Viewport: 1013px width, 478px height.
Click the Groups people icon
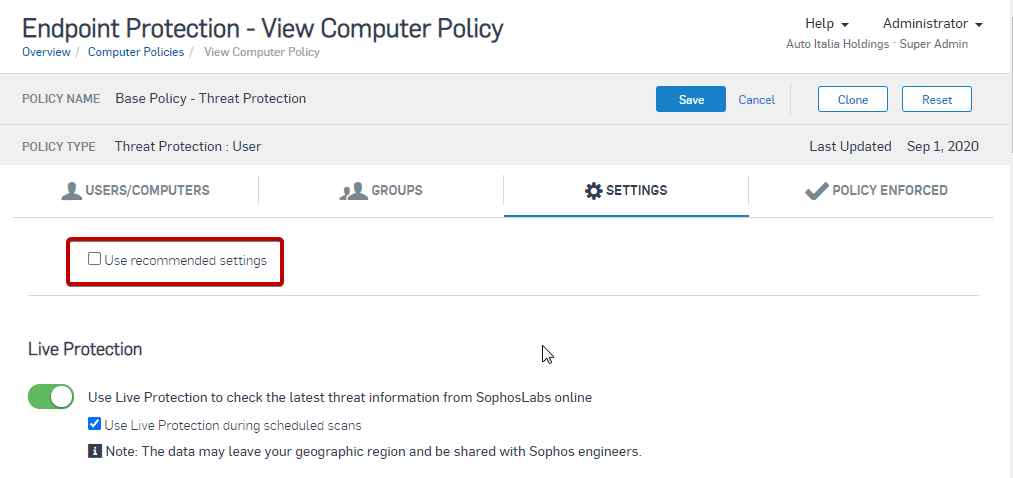(x=353, y=191)
